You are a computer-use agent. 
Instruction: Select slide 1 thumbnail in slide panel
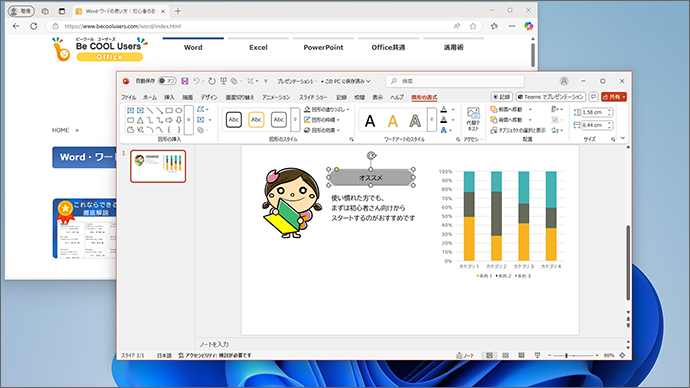coord(158,166)
